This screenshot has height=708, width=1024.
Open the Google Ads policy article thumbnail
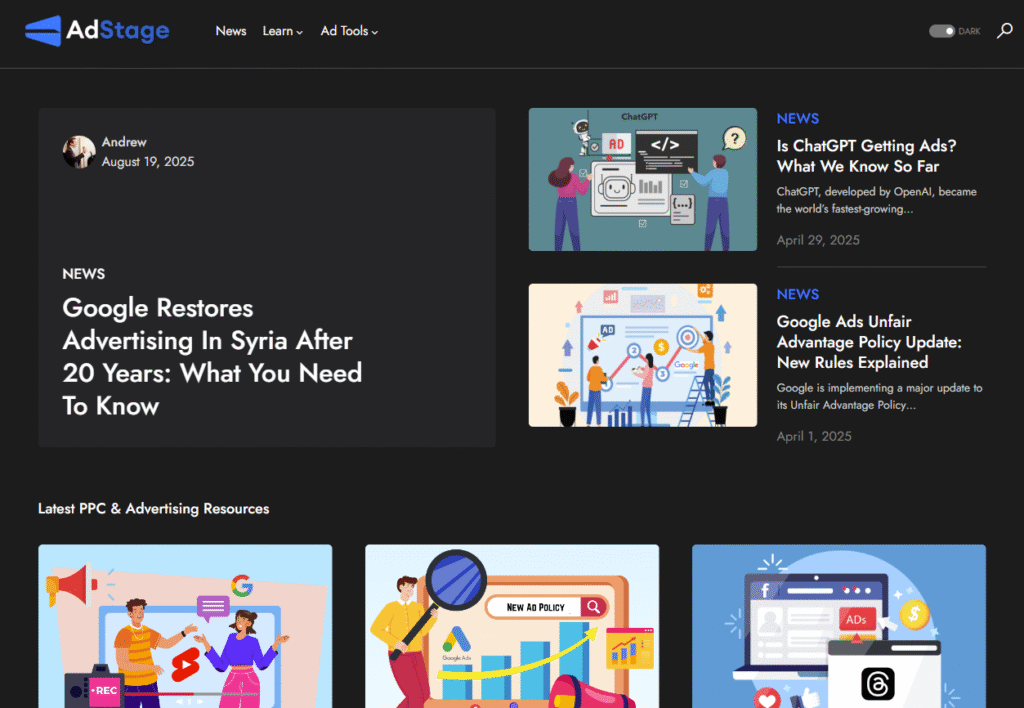(642, 355)
